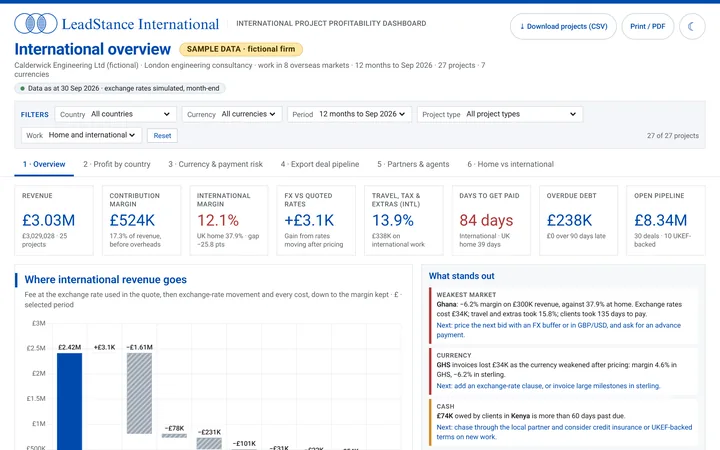
Task: Switch to Profit by country tab
Action: click(x=117, y=164)
